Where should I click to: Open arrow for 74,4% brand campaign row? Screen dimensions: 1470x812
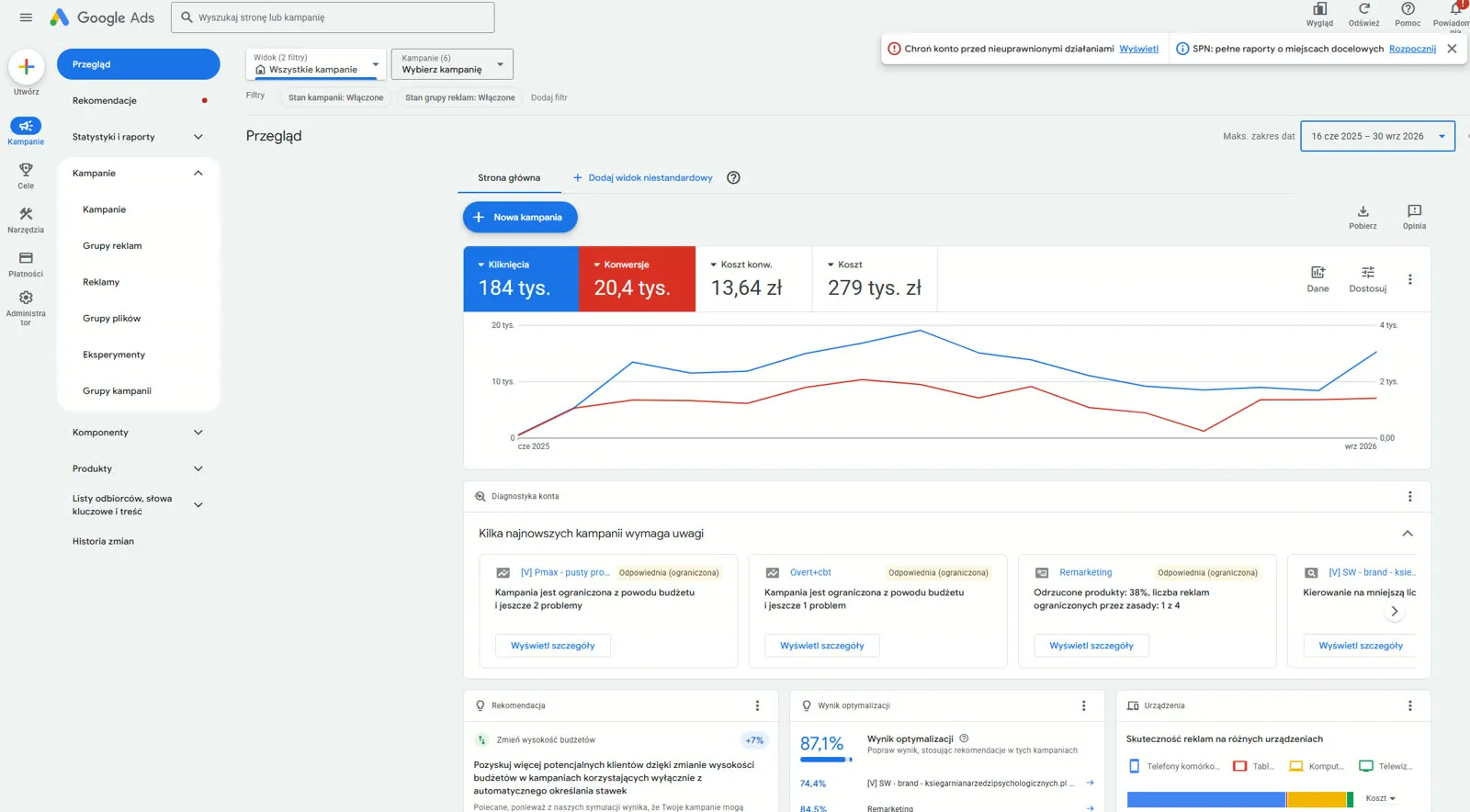tap(1090, 784)
